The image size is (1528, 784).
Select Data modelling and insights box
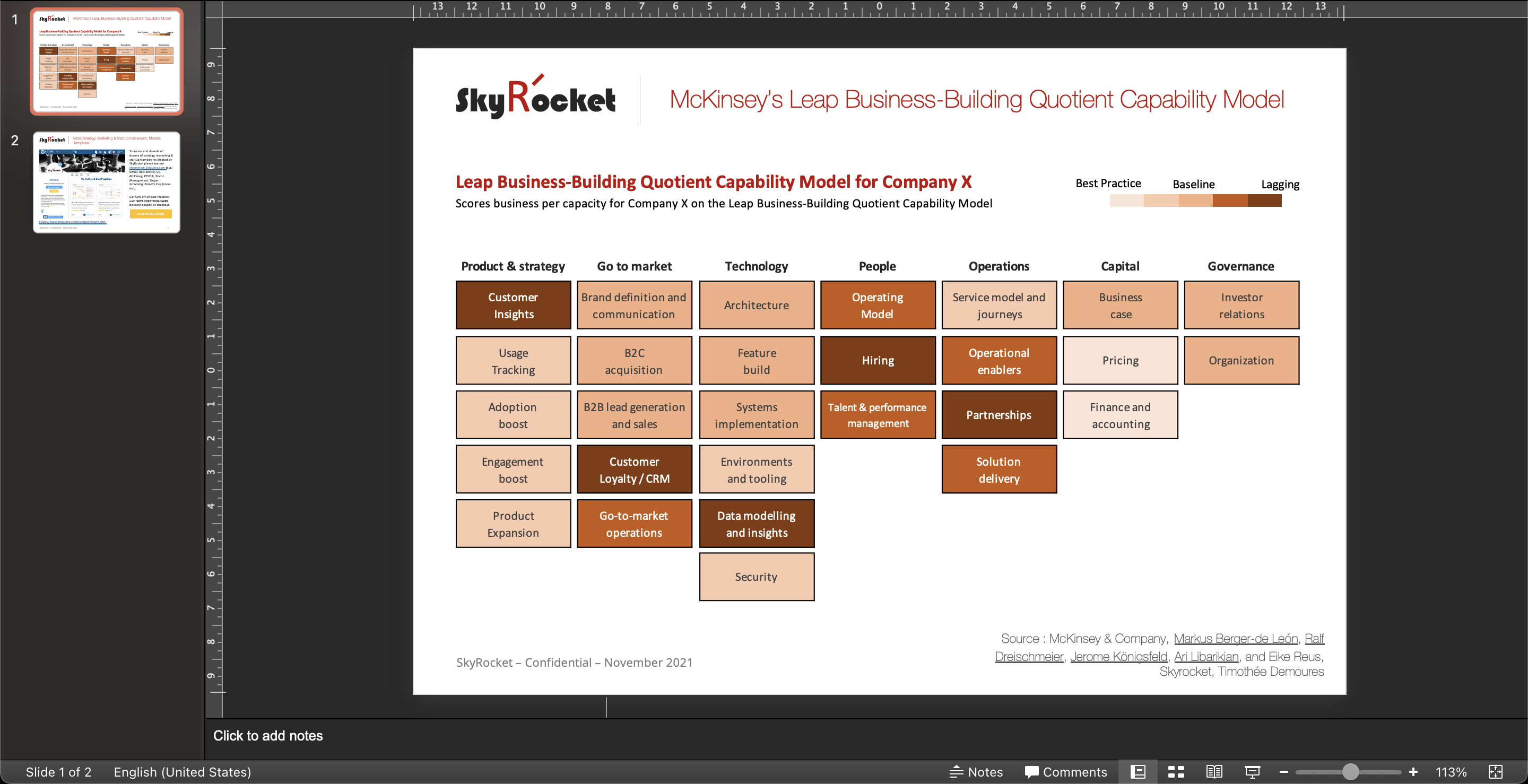(x=756, y=524)
